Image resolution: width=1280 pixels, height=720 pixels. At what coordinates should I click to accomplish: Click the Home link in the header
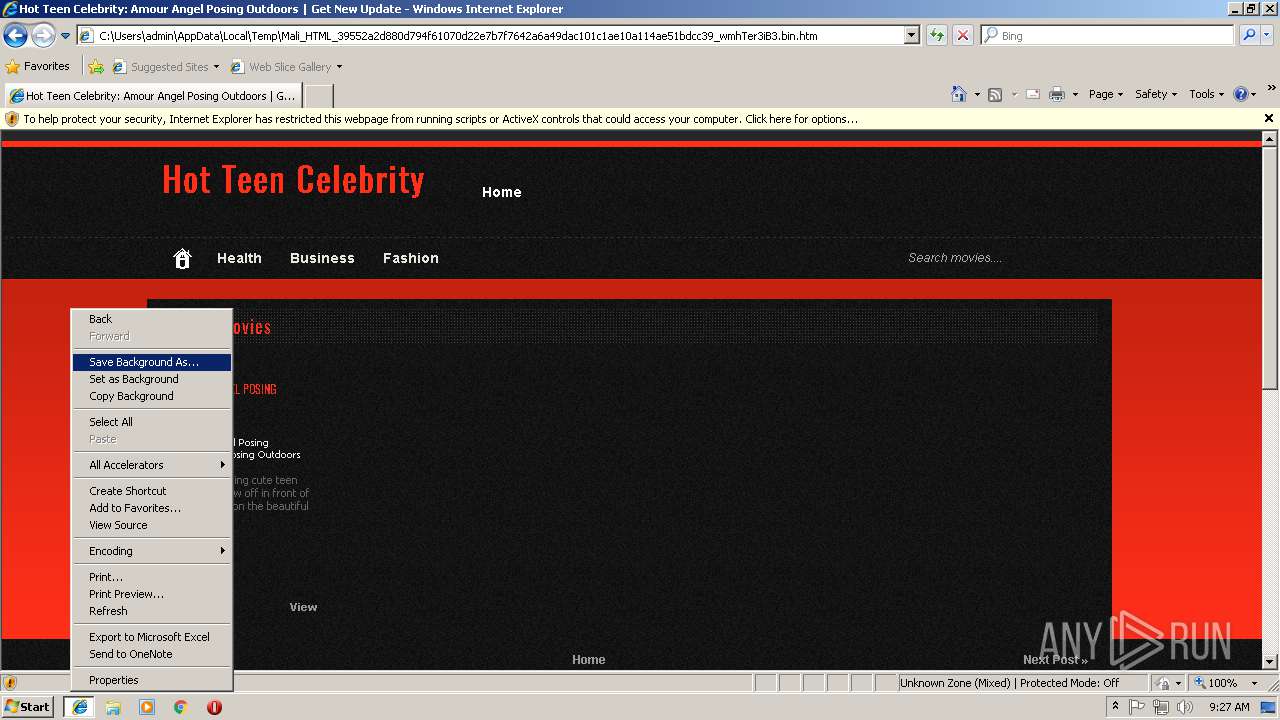[x=502, y=192]
